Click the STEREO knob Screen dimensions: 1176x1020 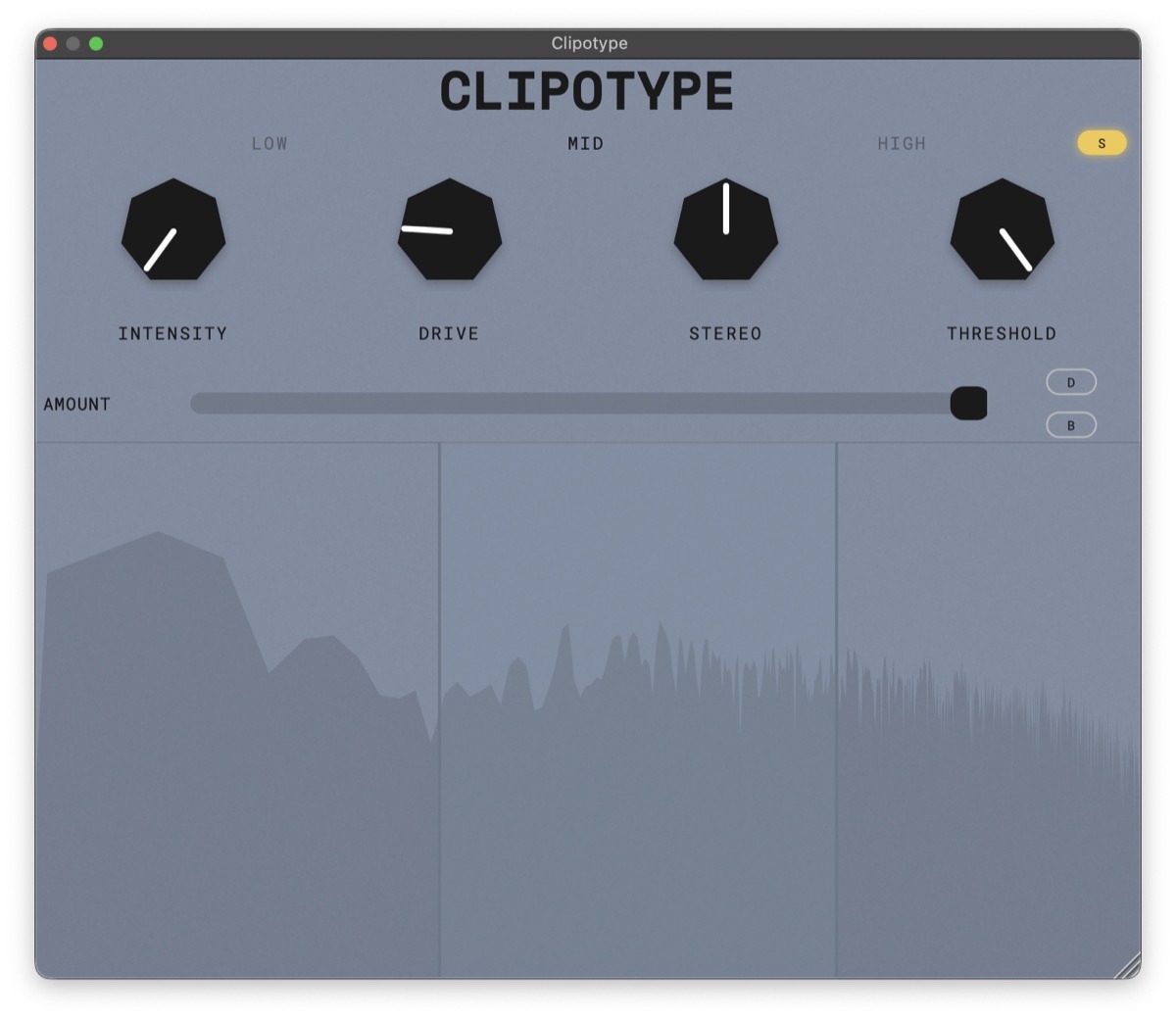(726, 230)
